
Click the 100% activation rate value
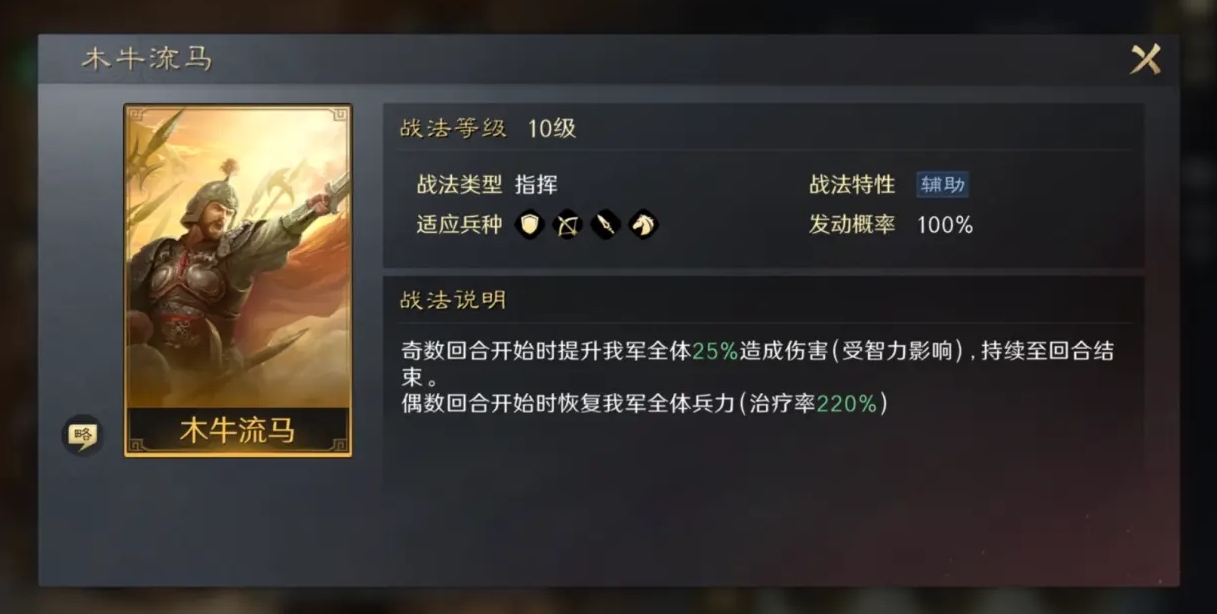click(945, 225)
